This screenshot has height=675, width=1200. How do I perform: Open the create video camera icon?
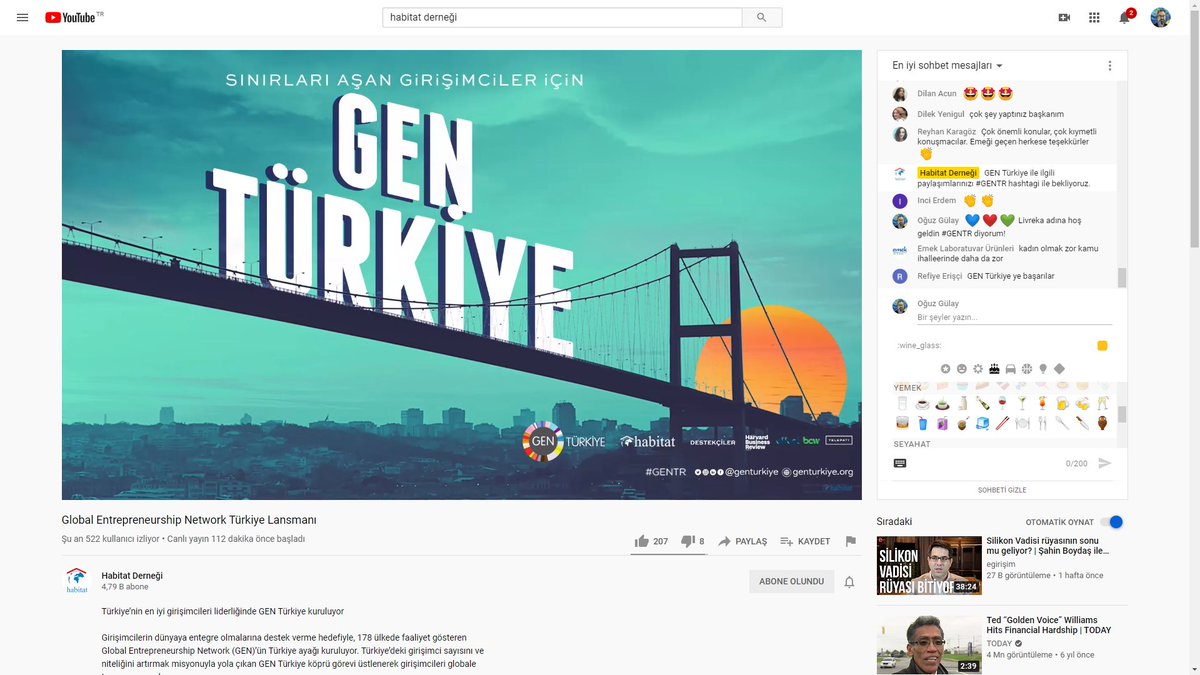click(x=1064, y=17)
